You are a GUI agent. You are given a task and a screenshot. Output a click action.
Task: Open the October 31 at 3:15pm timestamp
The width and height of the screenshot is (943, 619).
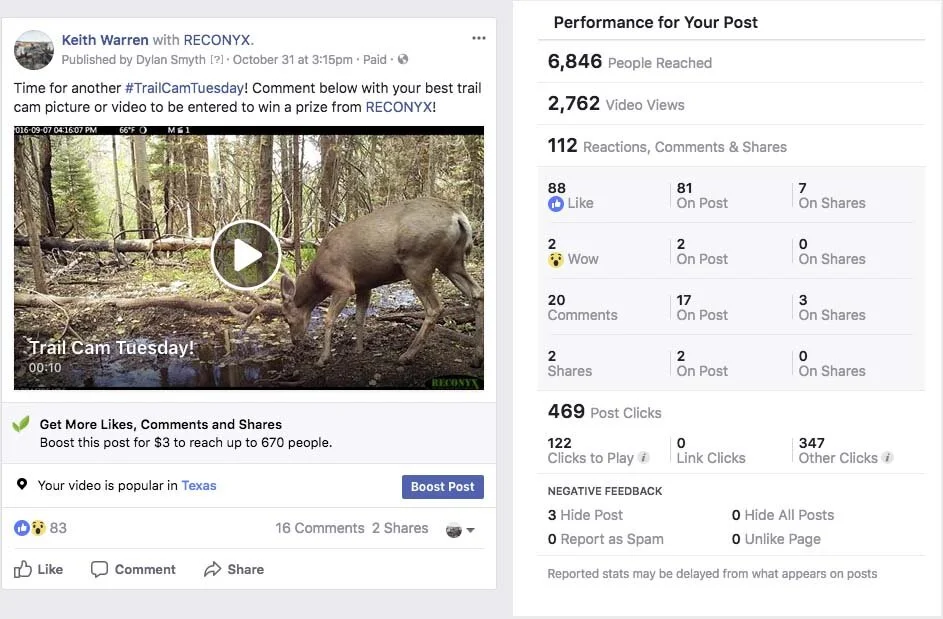click(292, 60)
